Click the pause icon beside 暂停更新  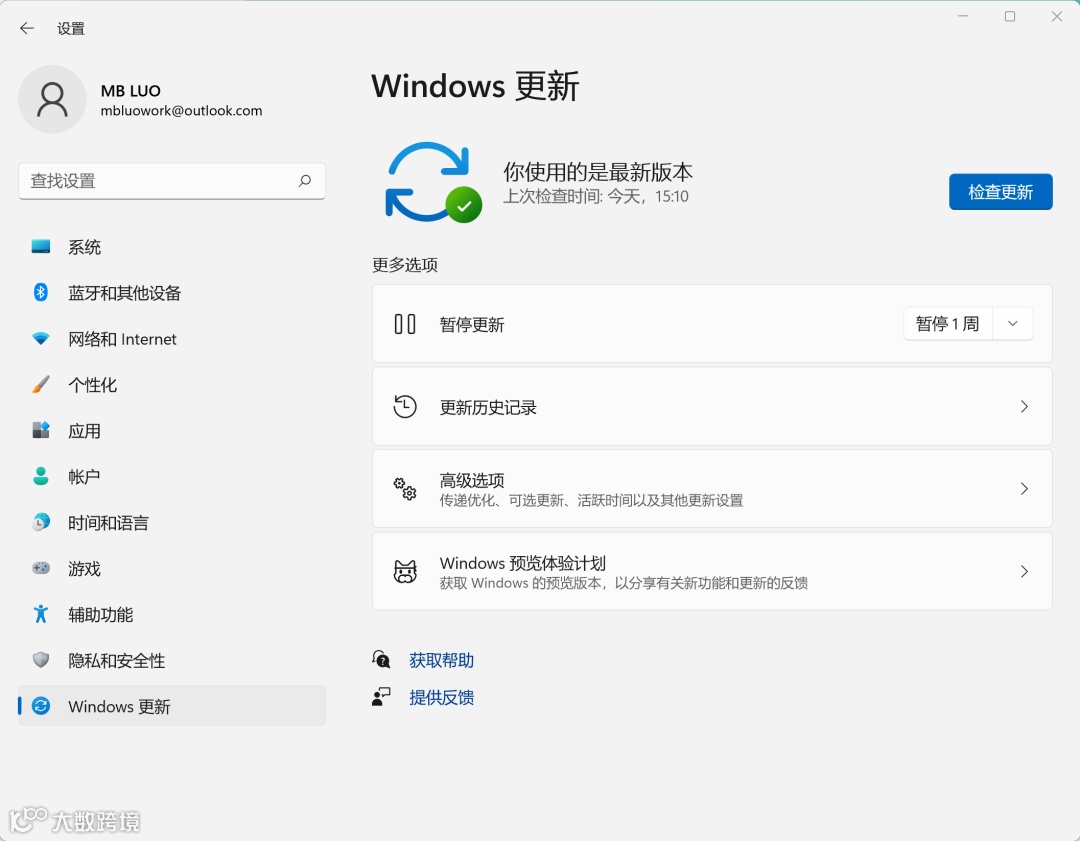click(405, 324)
